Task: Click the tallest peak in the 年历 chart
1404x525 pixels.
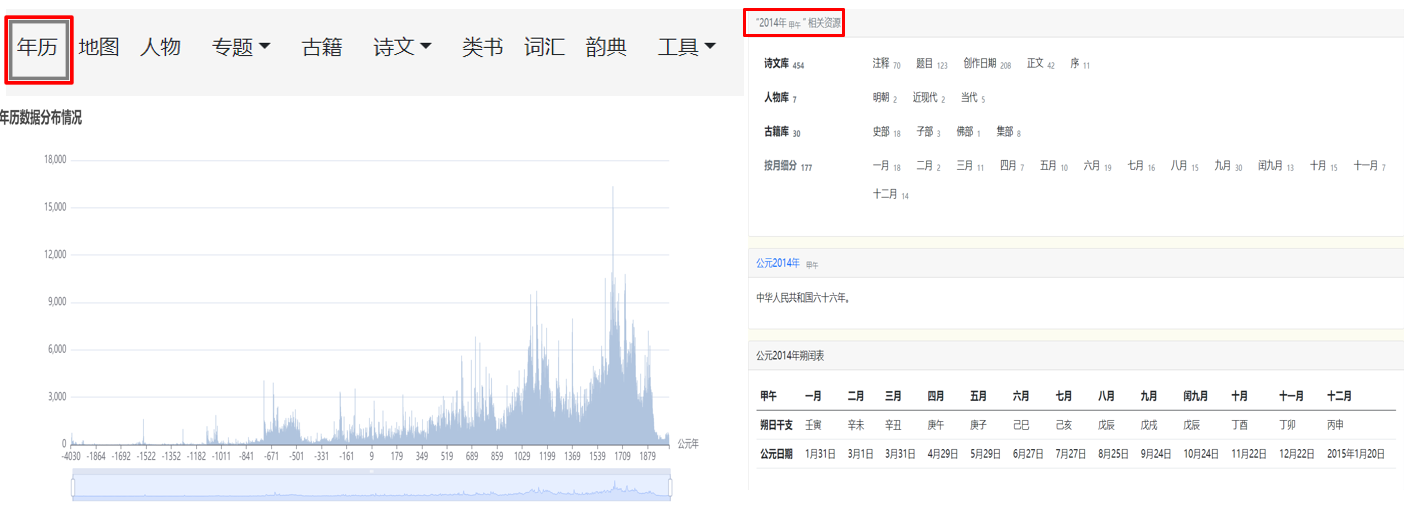Action: point(612,190)
